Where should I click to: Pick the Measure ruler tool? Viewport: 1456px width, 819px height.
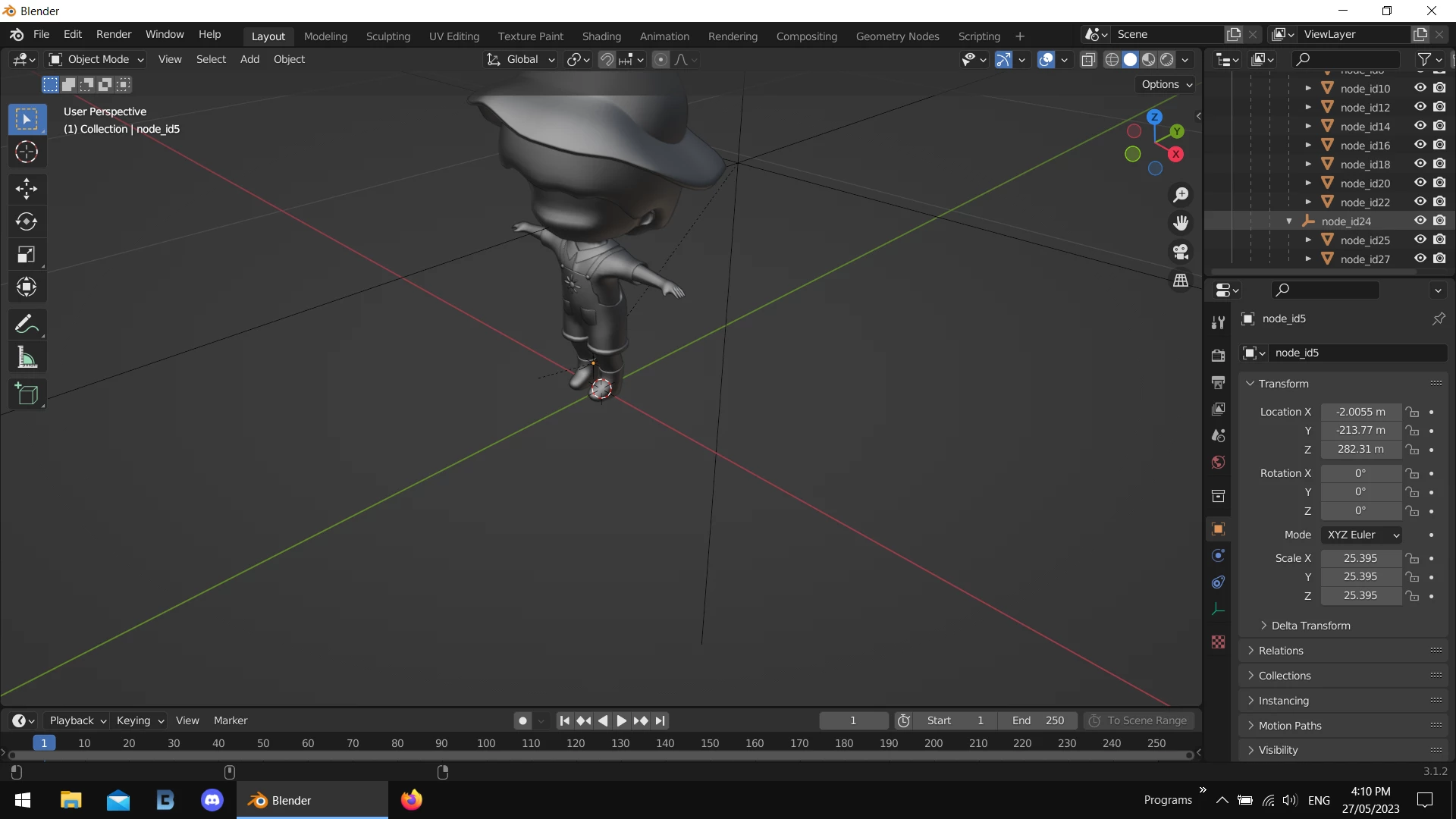coord(27,358)
